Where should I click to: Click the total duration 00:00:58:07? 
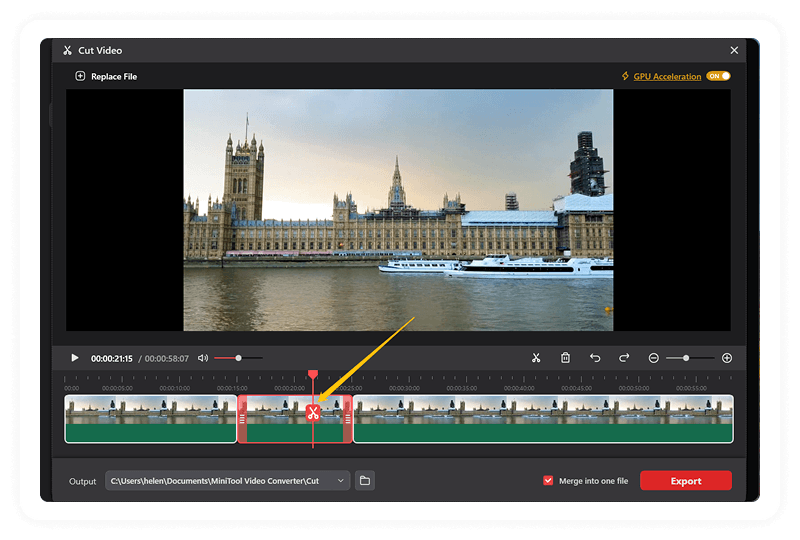166,358
